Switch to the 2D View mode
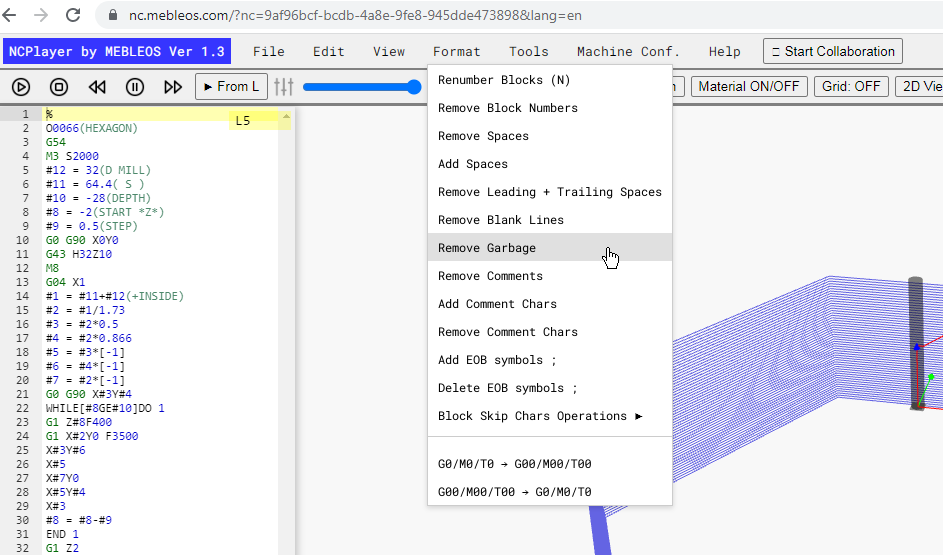 pos(920,87)
